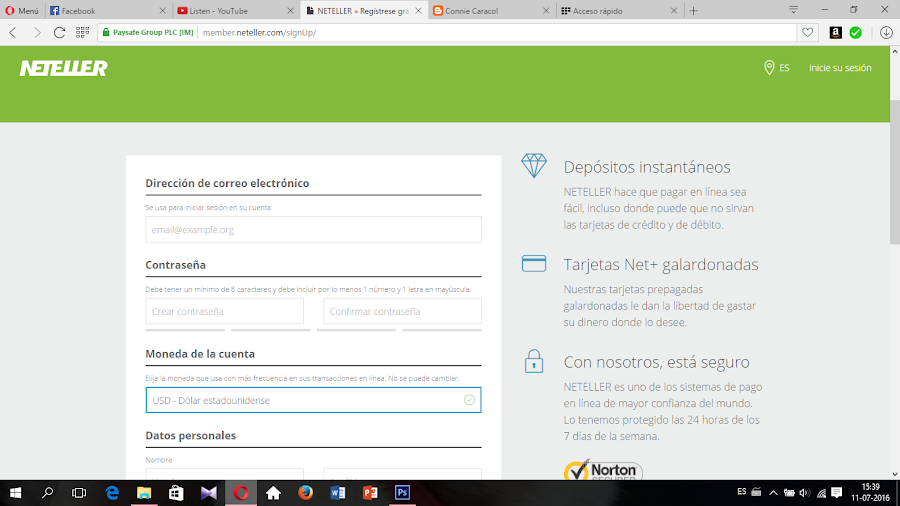Launch Firefox from the taskbar
This screenshot has height=506, width=900.
(305, 493)
